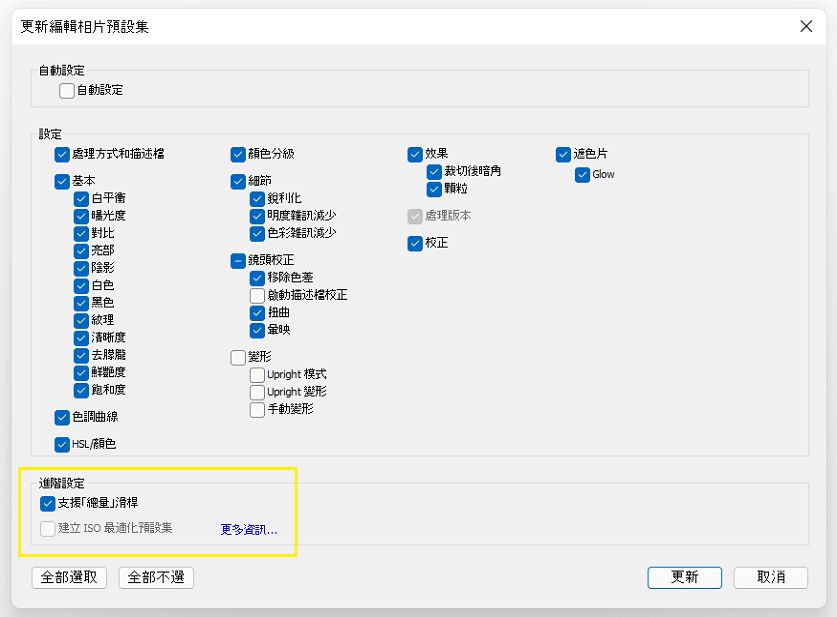Click the indeterminate 鏡頭校正 checkbox

(x=238, y=260)
